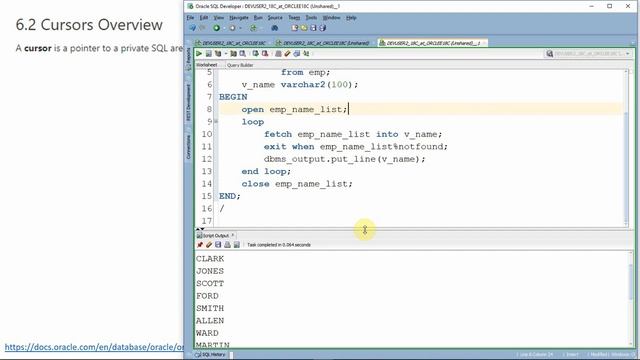Click the last icon in Script Output toolbar
This screenshot has height=360, width=640.
point(236,244)
